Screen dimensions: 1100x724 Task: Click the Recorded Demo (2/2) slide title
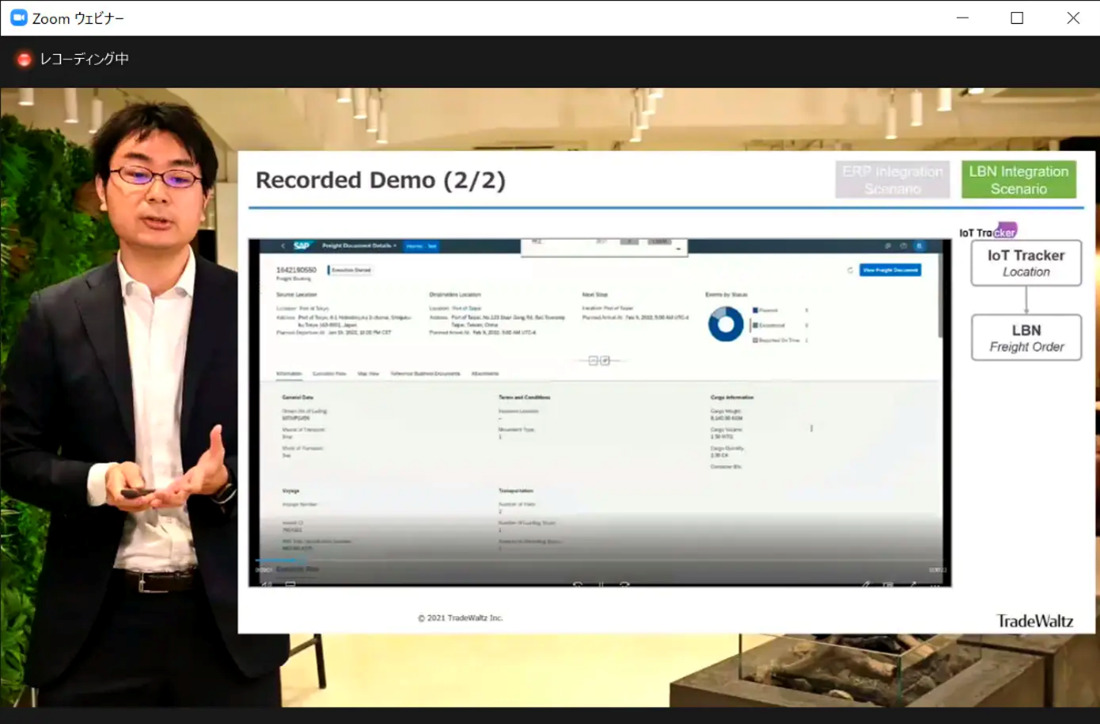(380, 180)
